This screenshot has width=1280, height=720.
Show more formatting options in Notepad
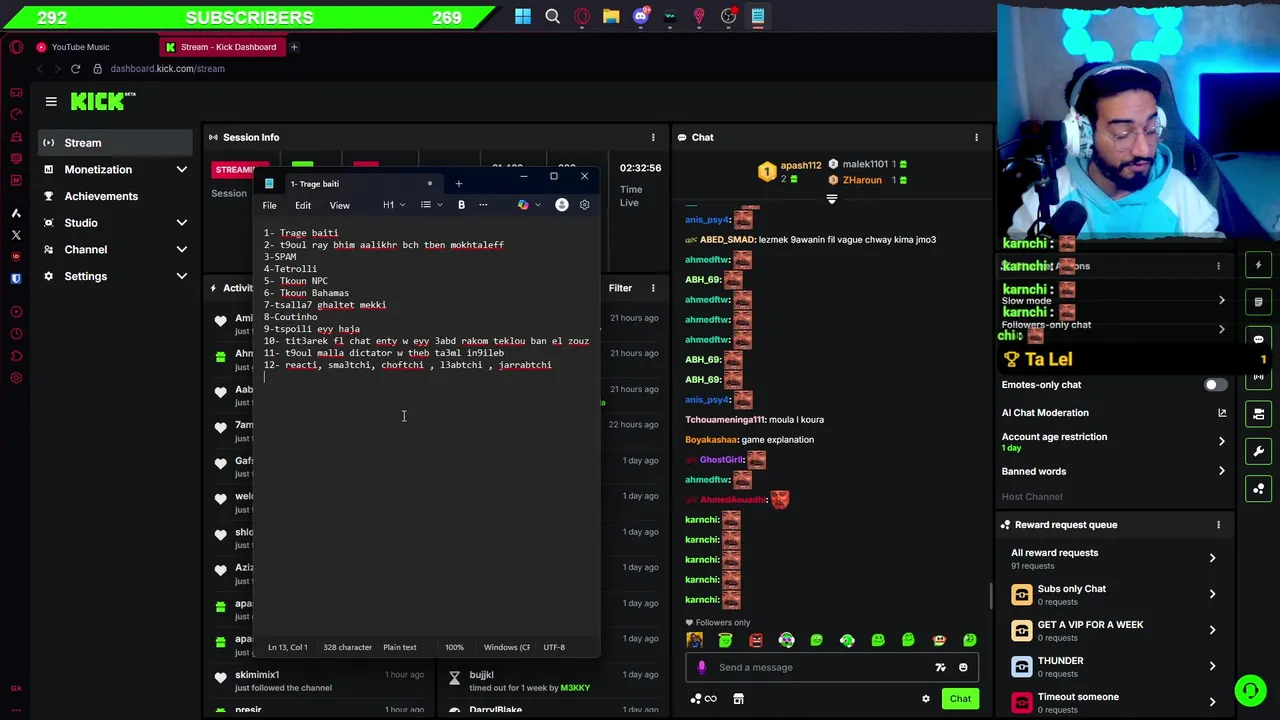483,205
